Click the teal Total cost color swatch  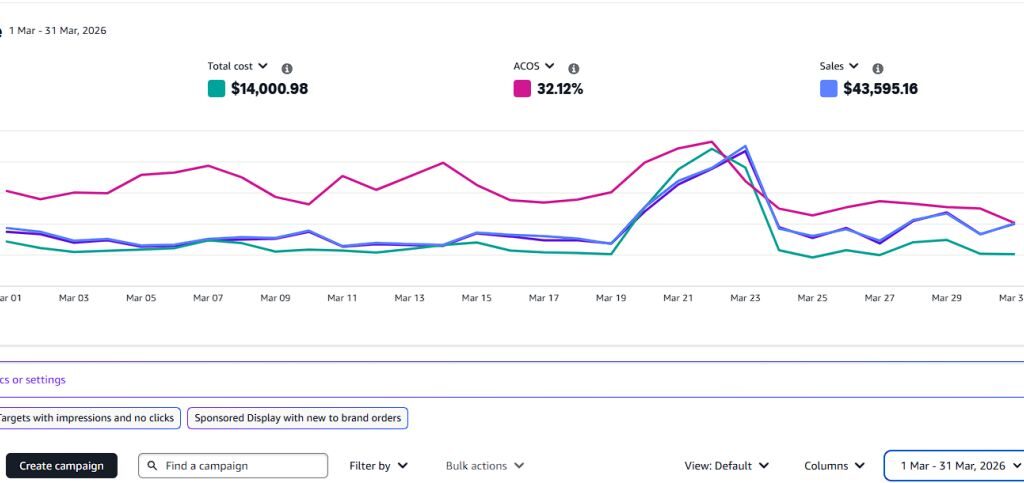point(216,88)
